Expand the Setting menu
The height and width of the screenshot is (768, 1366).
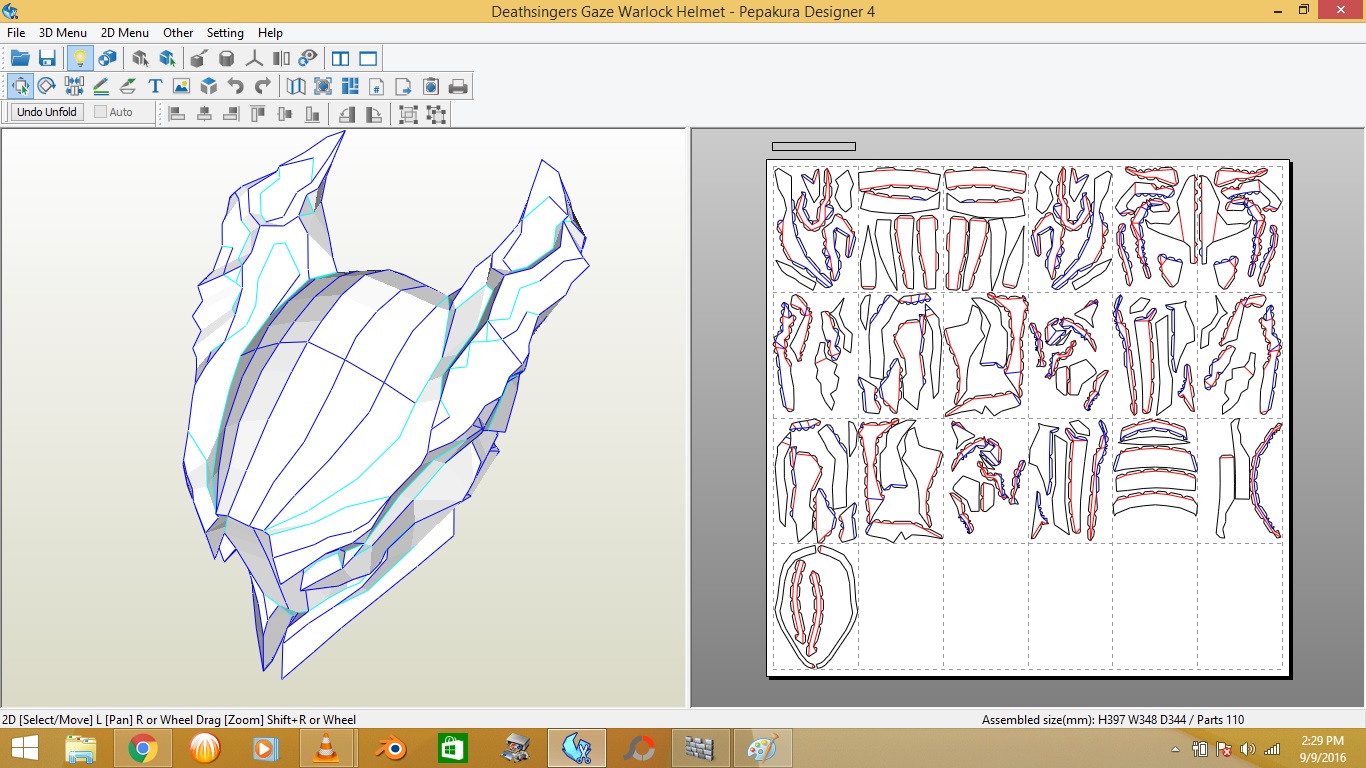pyautogui.click(x=225, y=33)
